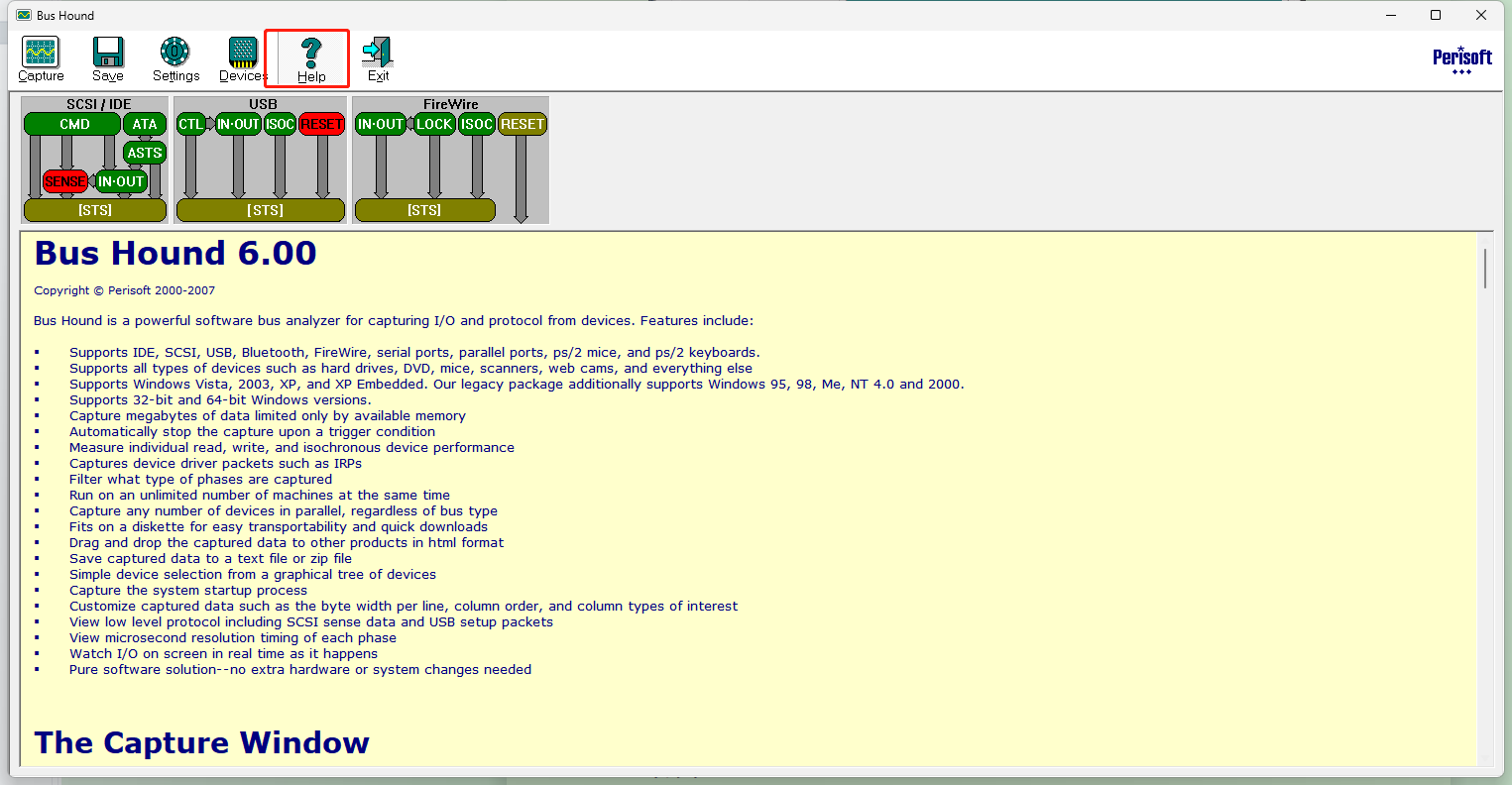Close the Bus Hound window
This screenshot has height=785, width=1512.
(x=1481, y=15)
